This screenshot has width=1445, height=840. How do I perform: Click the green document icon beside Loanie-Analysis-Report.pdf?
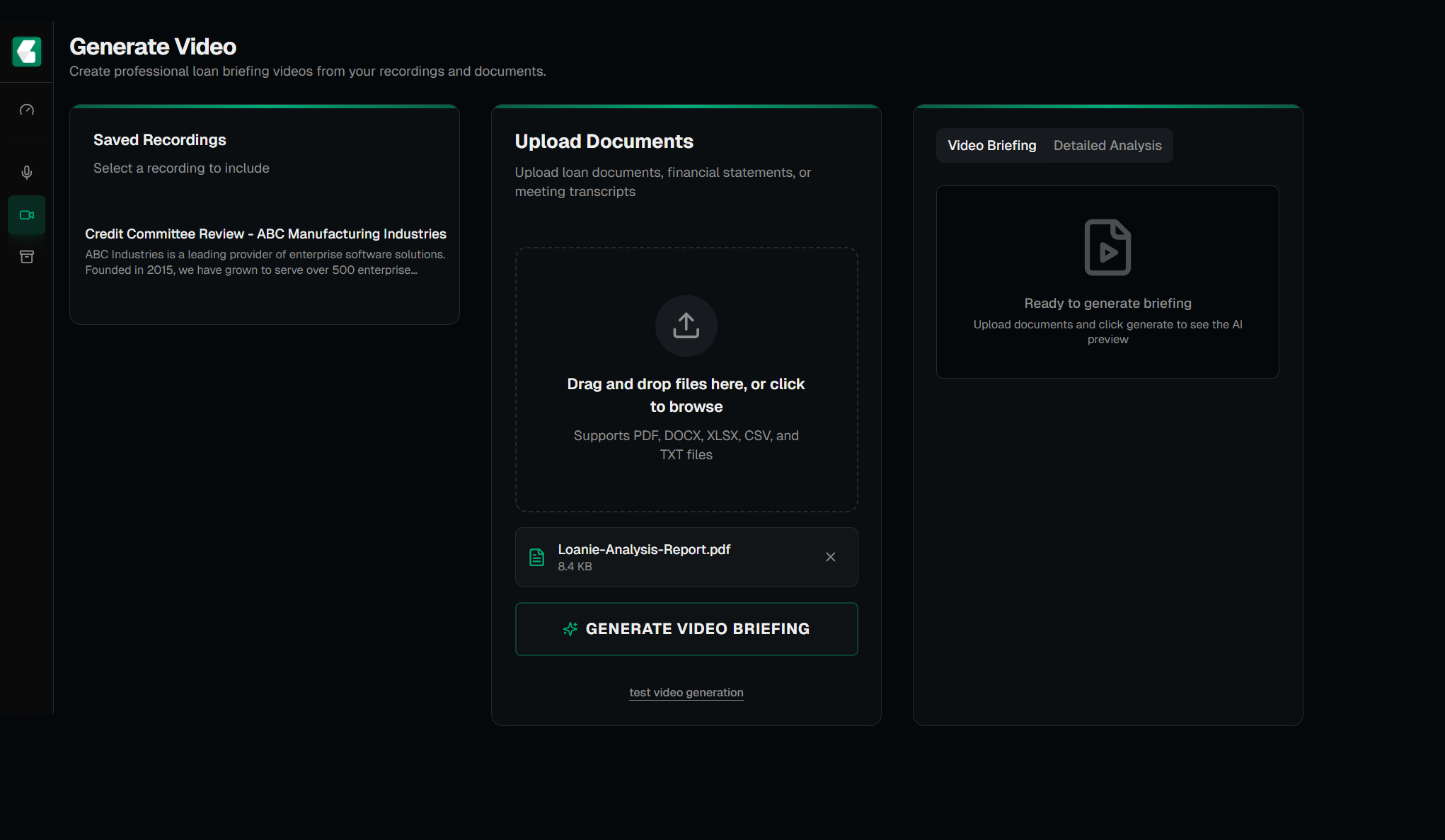click(x=537, y=558)
